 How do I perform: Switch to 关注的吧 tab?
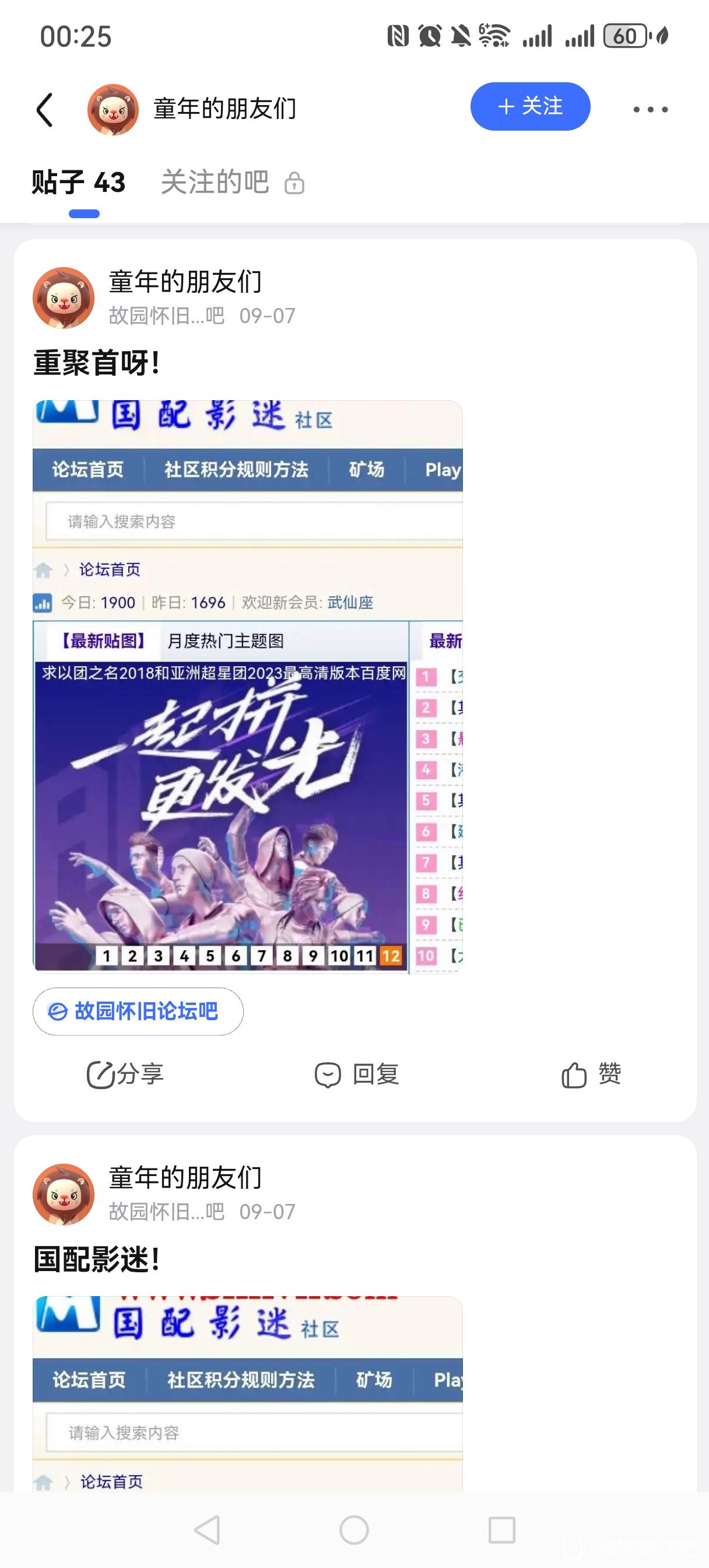pyautogui.click(x=215, y=183)
